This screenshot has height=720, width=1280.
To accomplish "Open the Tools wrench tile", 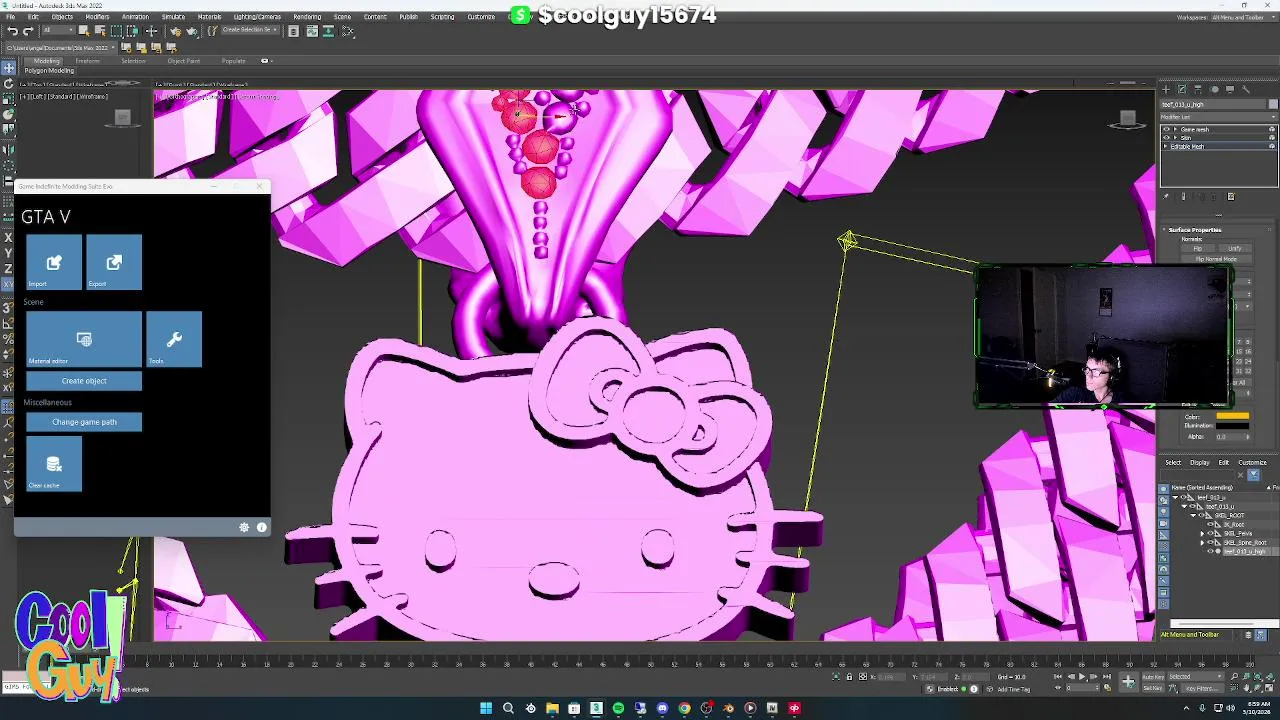I will (x=174, y=339).
